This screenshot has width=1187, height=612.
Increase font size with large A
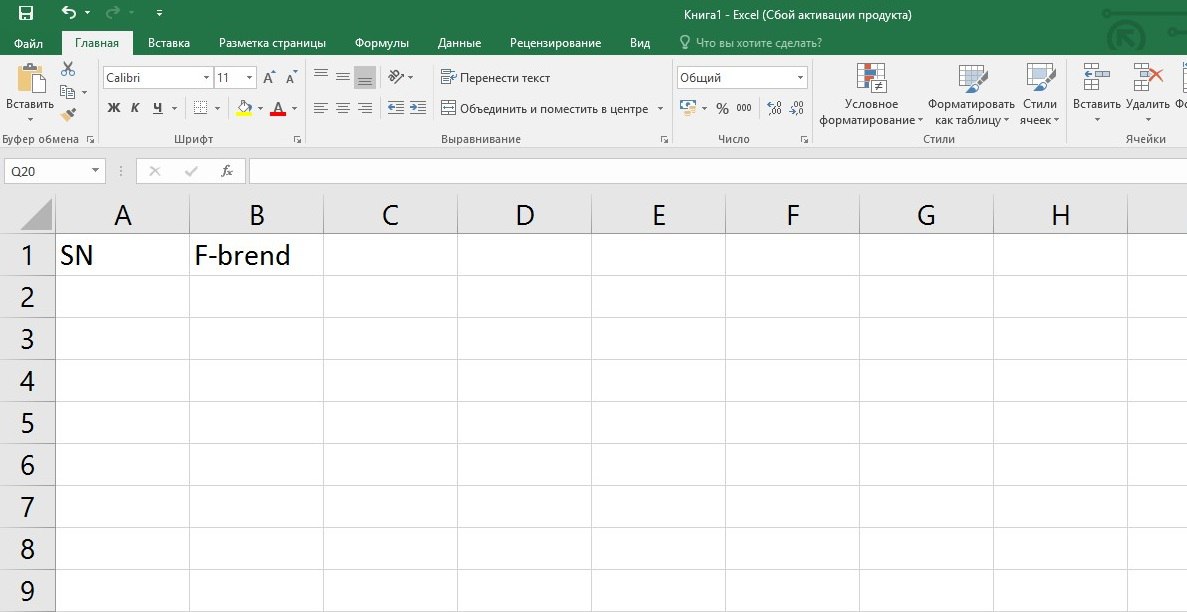pos(269,77)
